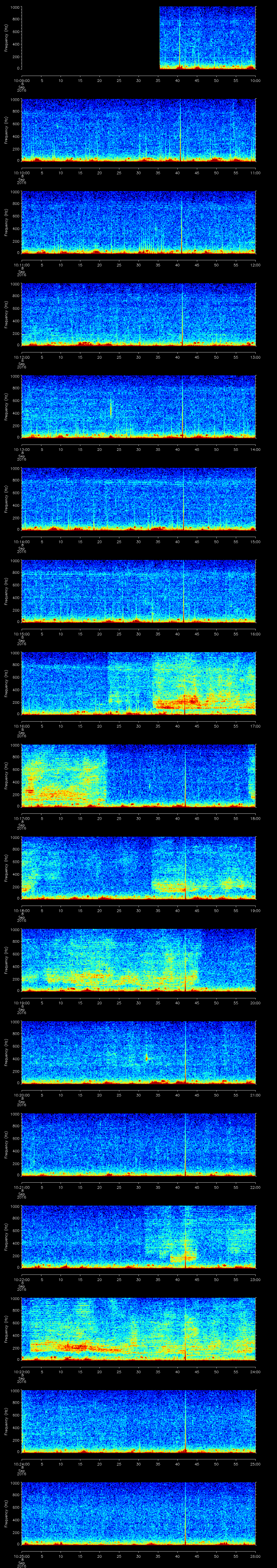Viewport: 277px width, 1568px height.
Task: Click the 10:11:00 time axis label
Action: [22, 265]
